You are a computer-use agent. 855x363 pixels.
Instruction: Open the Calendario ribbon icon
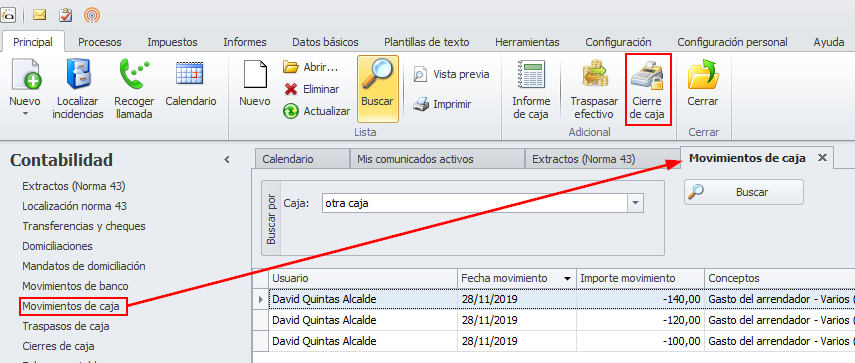tap(190, 74)
